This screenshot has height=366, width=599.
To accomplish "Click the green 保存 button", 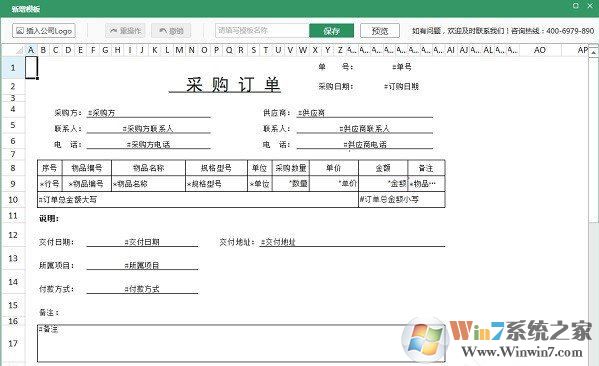I will tap(331, 31).
